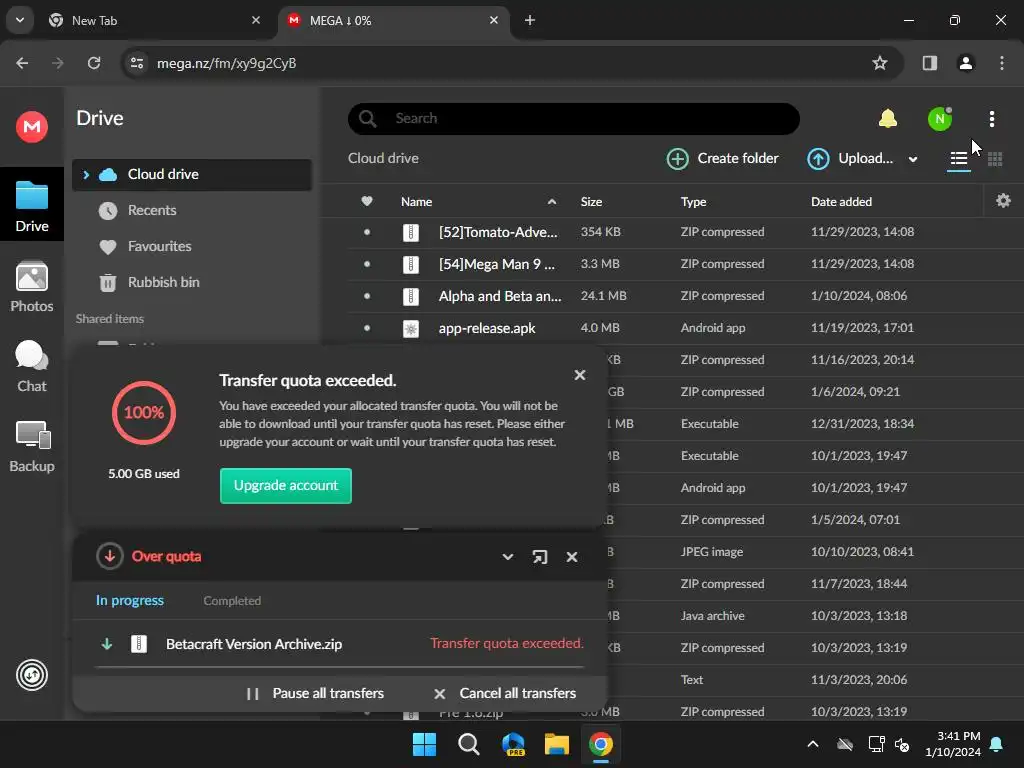The width and height of the screenshot is (1024, 768).
Task: Pop out the transfers panel
Action: [x=539, y=557]
